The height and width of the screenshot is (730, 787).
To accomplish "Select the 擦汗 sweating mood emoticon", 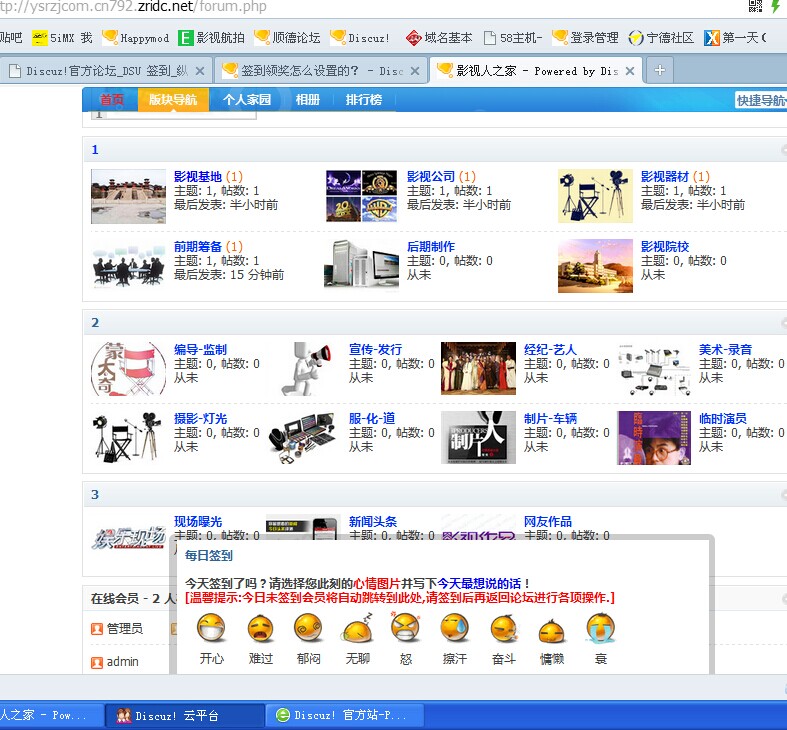I will (x=455, y=628).
